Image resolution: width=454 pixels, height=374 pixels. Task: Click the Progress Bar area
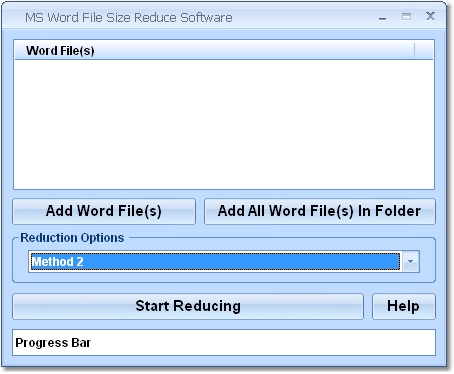click(x=224, y=342)
